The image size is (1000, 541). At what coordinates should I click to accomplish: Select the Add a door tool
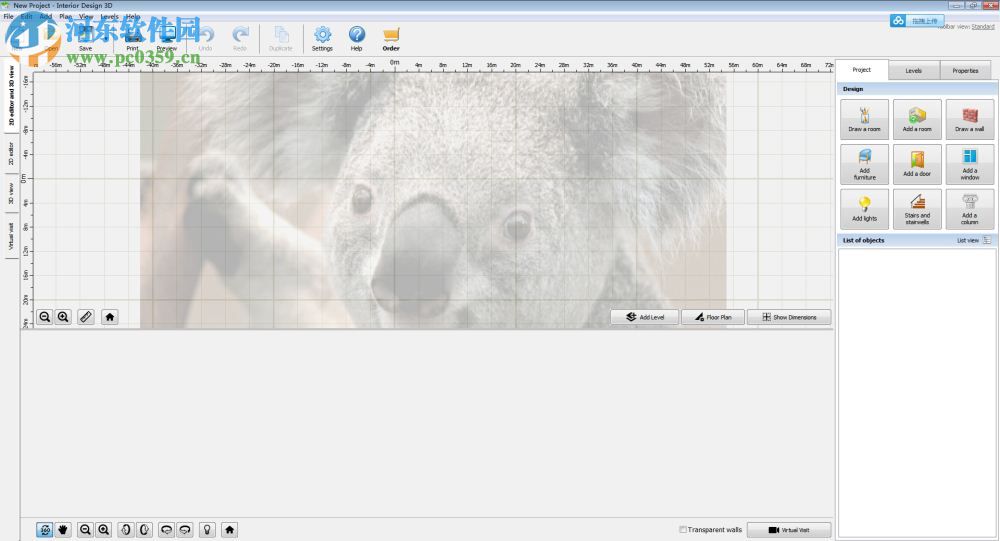point(917,164)
